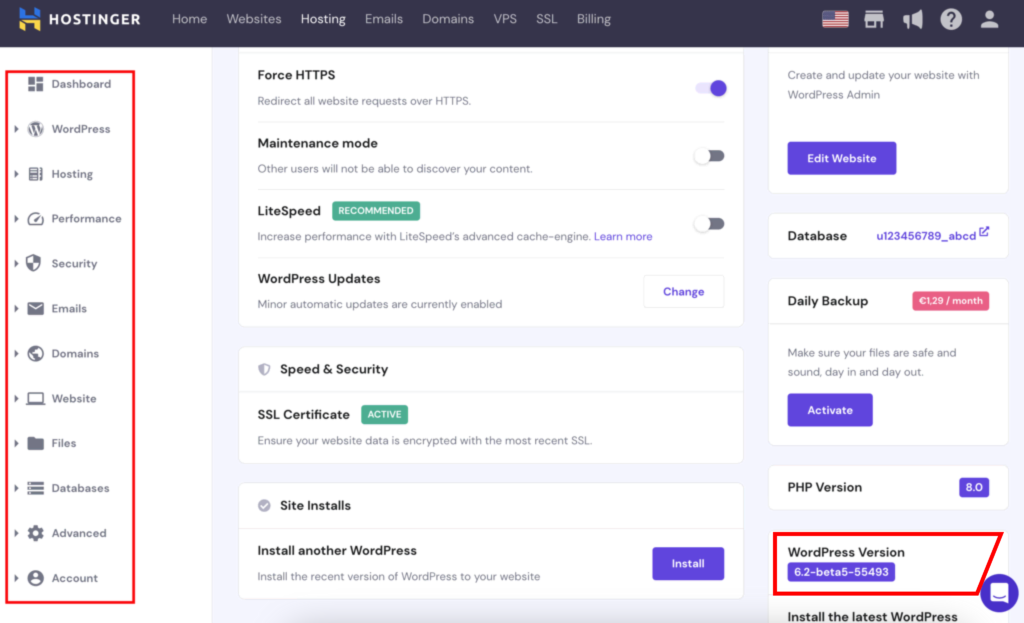Disable the Force HTTPS toggle
Image resolution: width=1024 pixels, height=623 pixels.
[711, 88]
